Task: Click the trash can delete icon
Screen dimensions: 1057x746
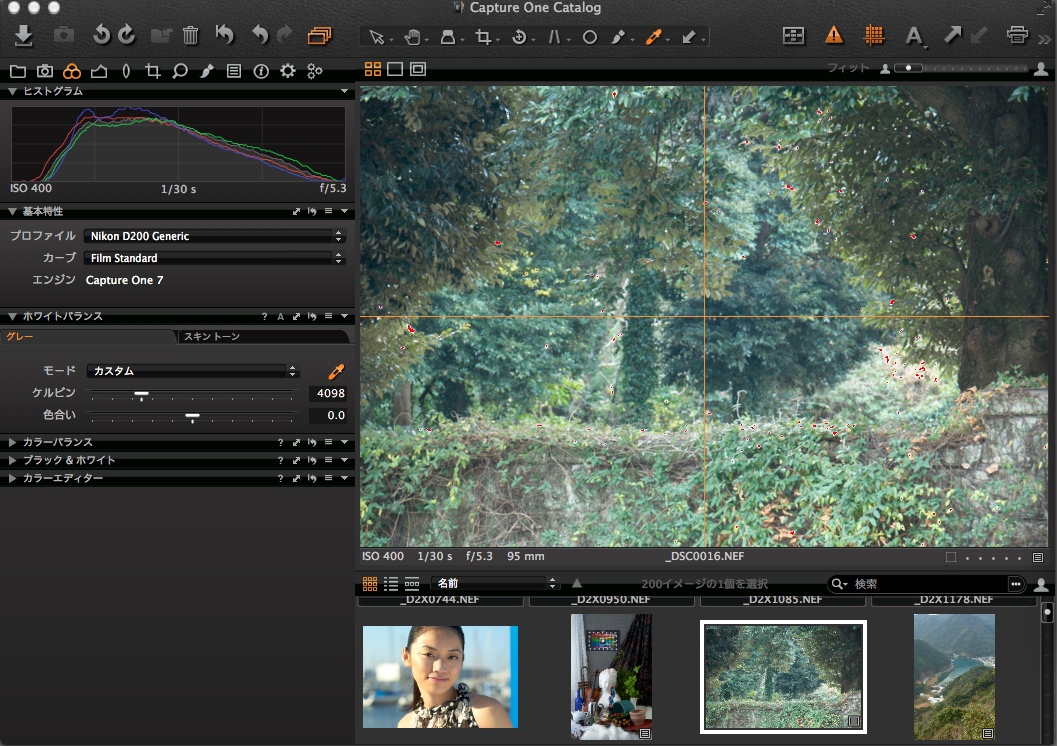Action: point(191,36)
